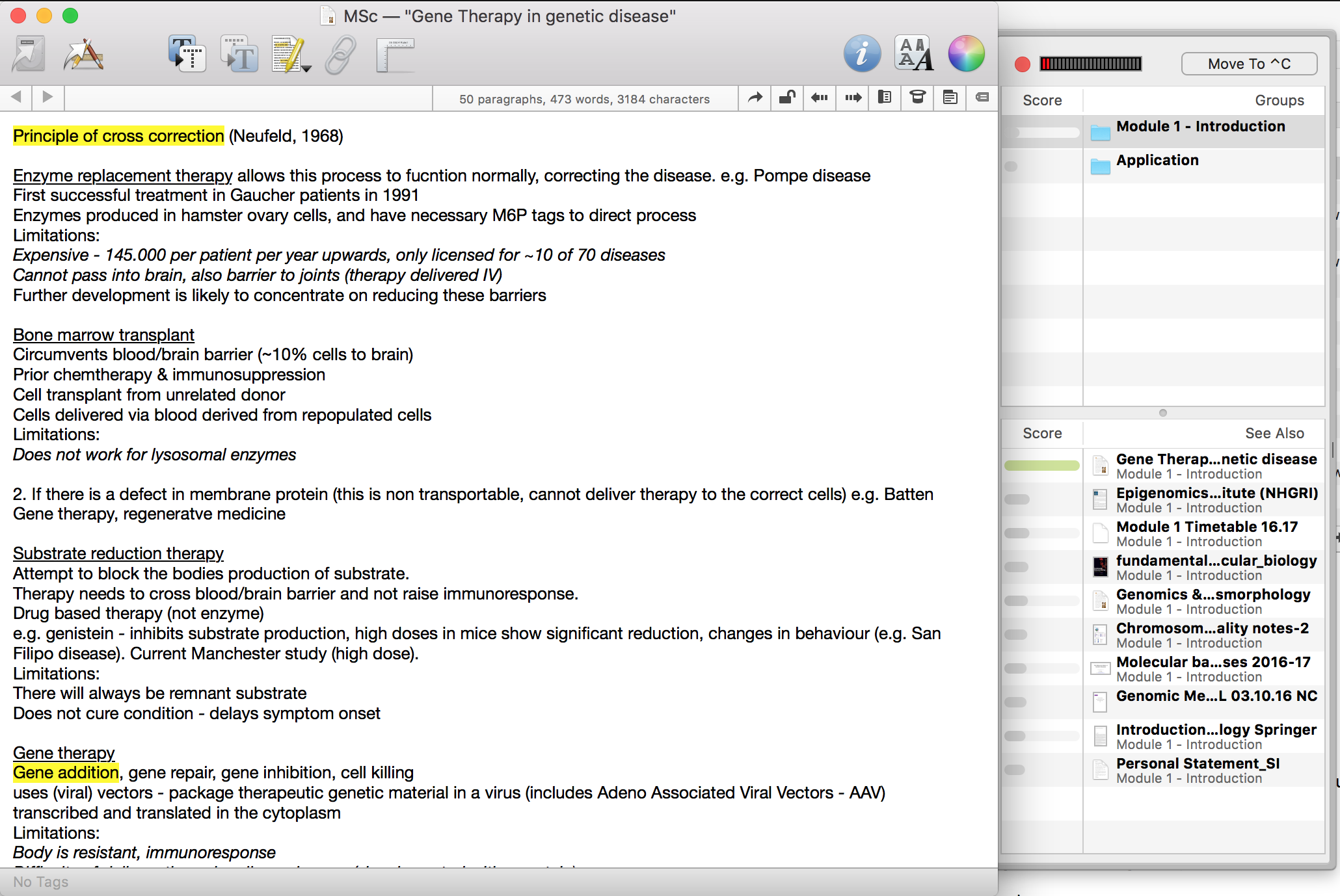1340x896 pixels.
Task: Click the Module 1 - Introduction folder icon
Action: point(1100,133)
